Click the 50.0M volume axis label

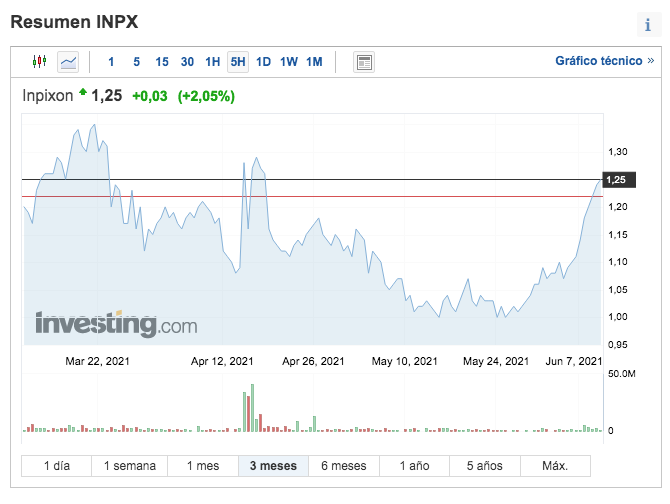pyautogui.click(x=622, y=374)
